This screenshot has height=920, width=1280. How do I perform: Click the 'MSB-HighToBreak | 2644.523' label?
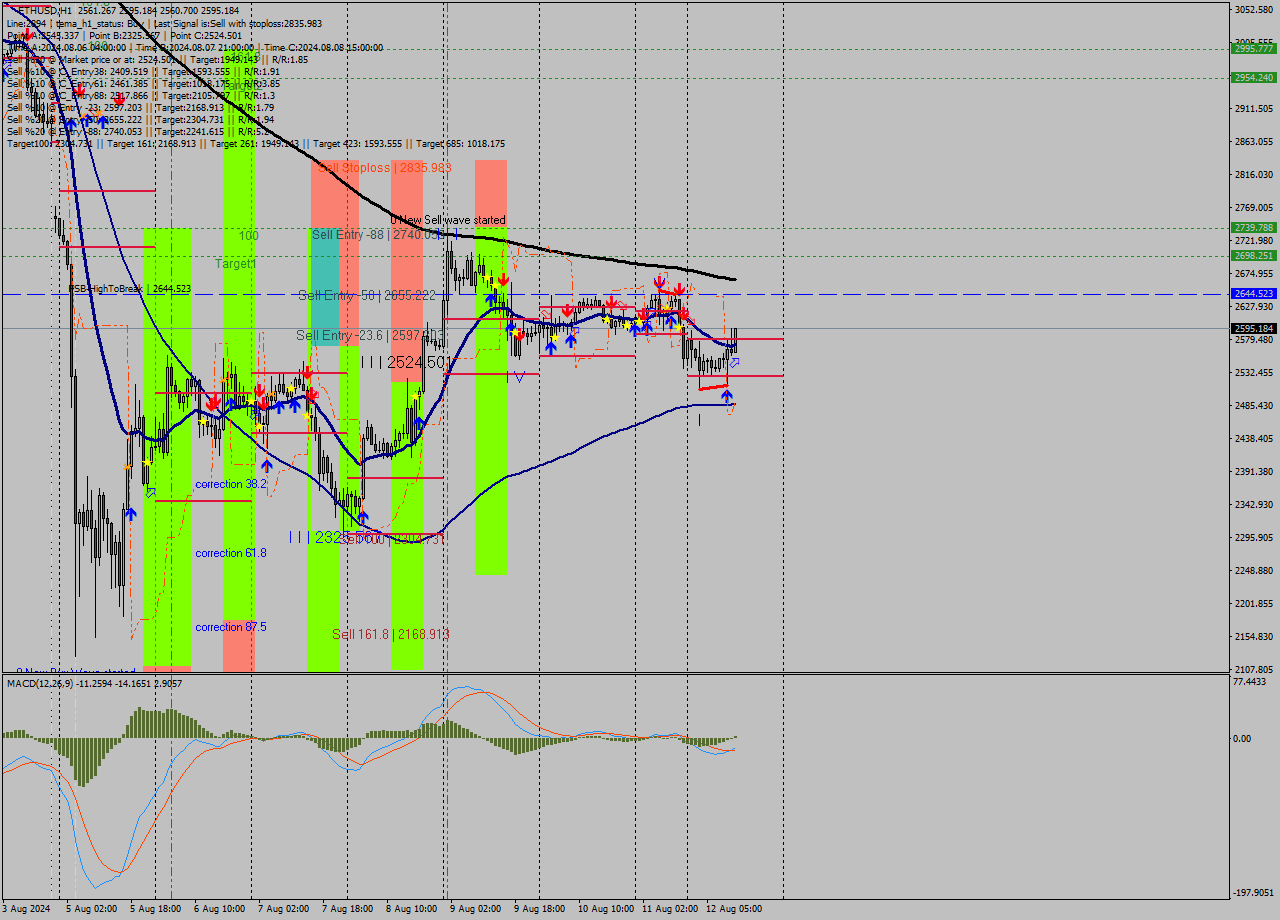(129, 289)
